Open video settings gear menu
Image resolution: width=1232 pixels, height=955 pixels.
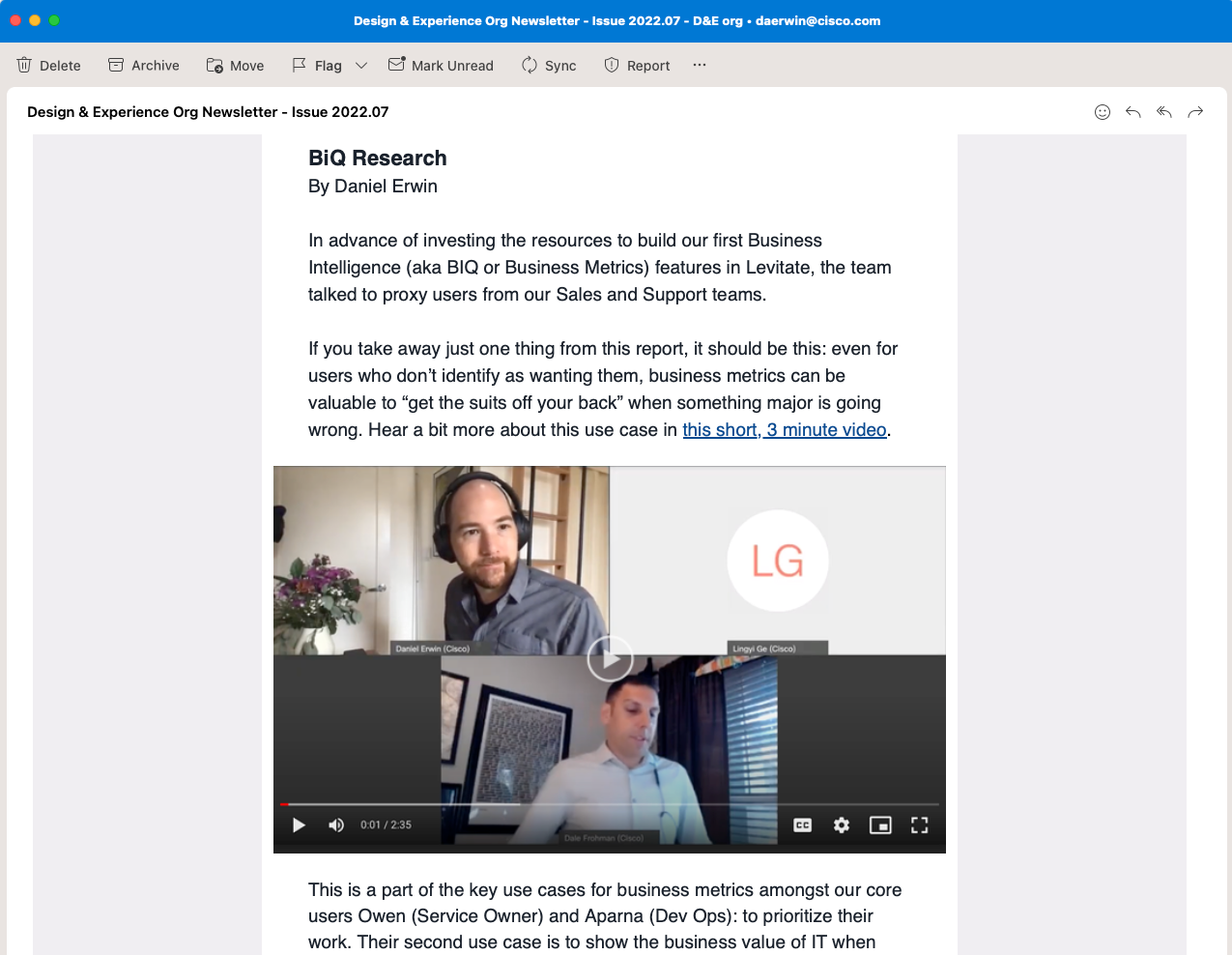click(842, 825)
